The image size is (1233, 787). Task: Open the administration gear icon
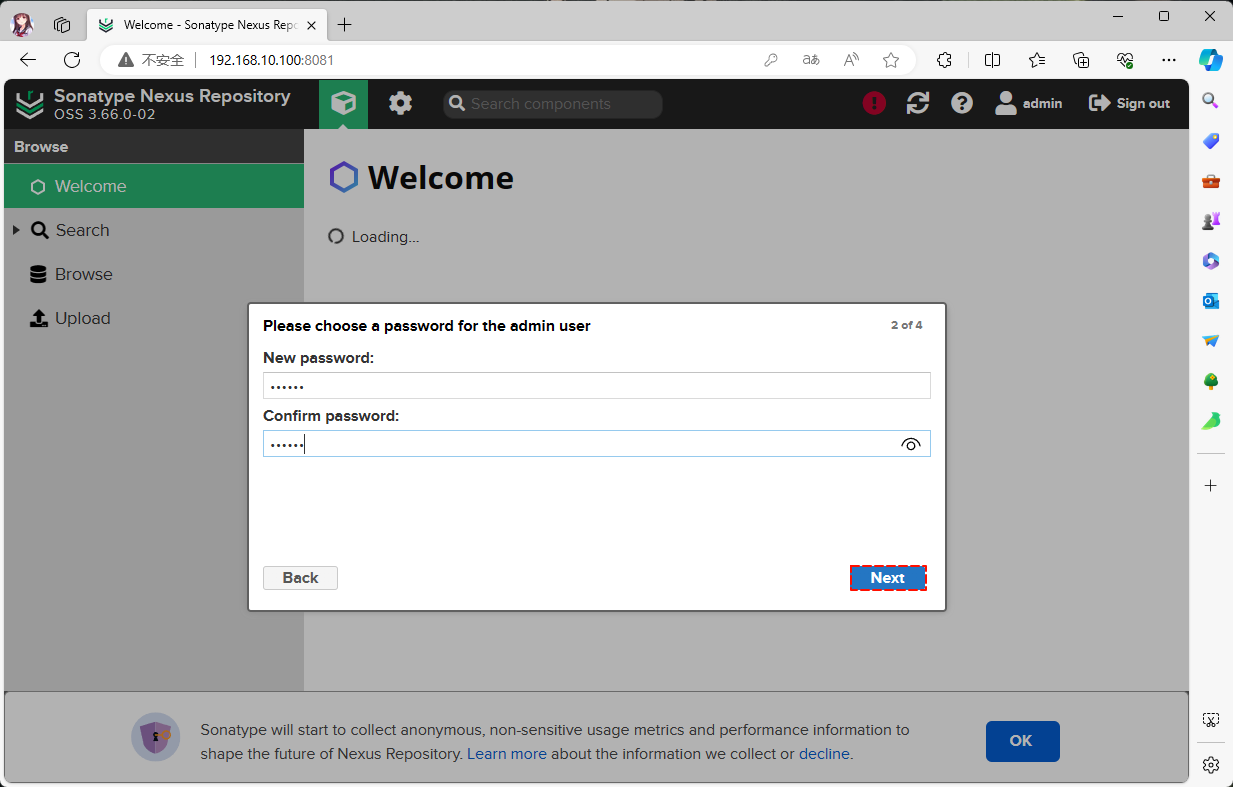click(x=400, y=104)
